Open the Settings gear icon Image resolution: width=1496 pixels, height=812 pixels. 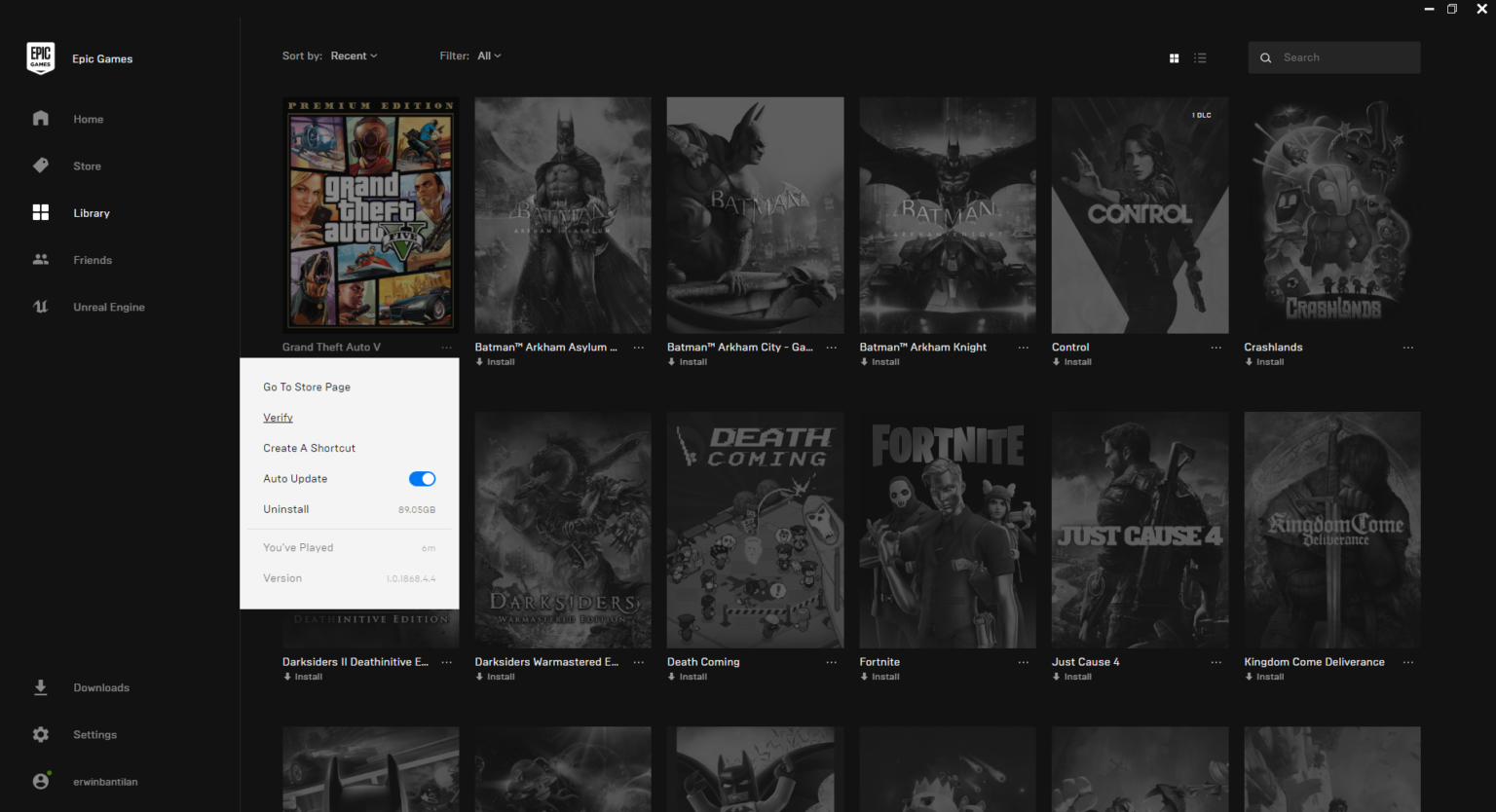(x=40, y=734)
